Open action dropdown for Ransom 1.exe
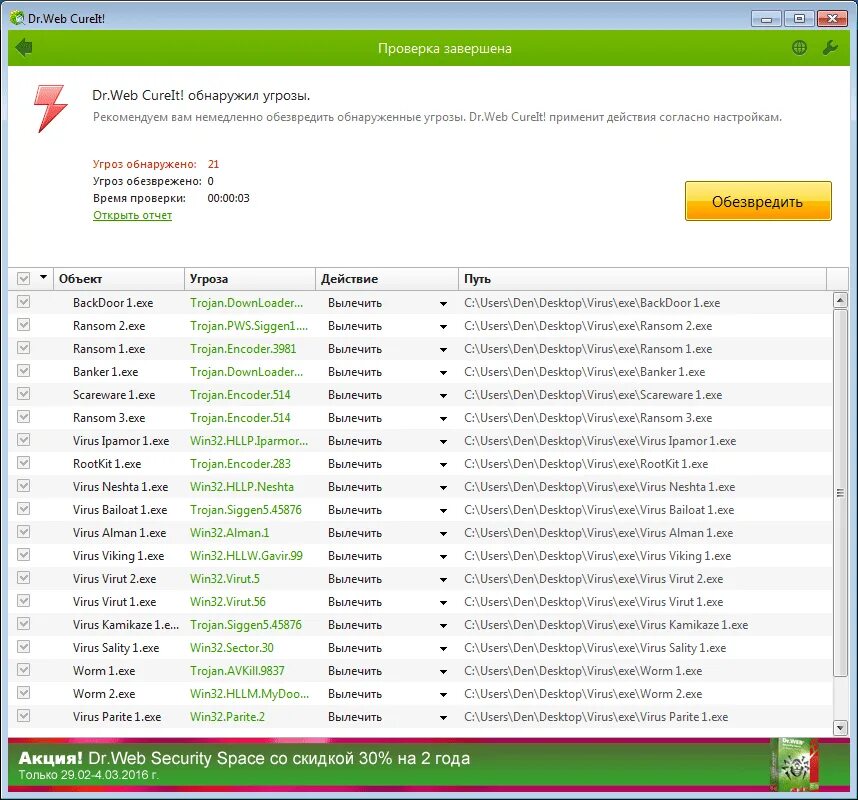The width and height of the screenshot is (858, 800). click(x=443, y=350)
